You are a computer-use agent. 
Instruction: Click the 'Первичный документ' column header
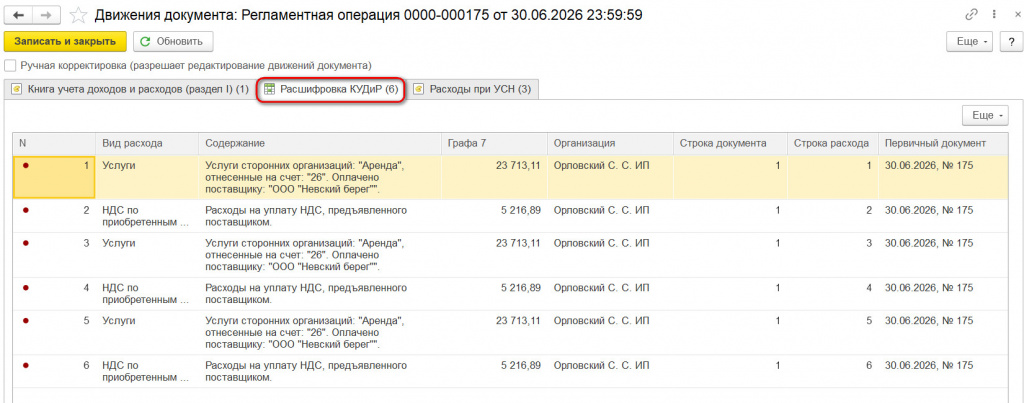coord(944,144)
